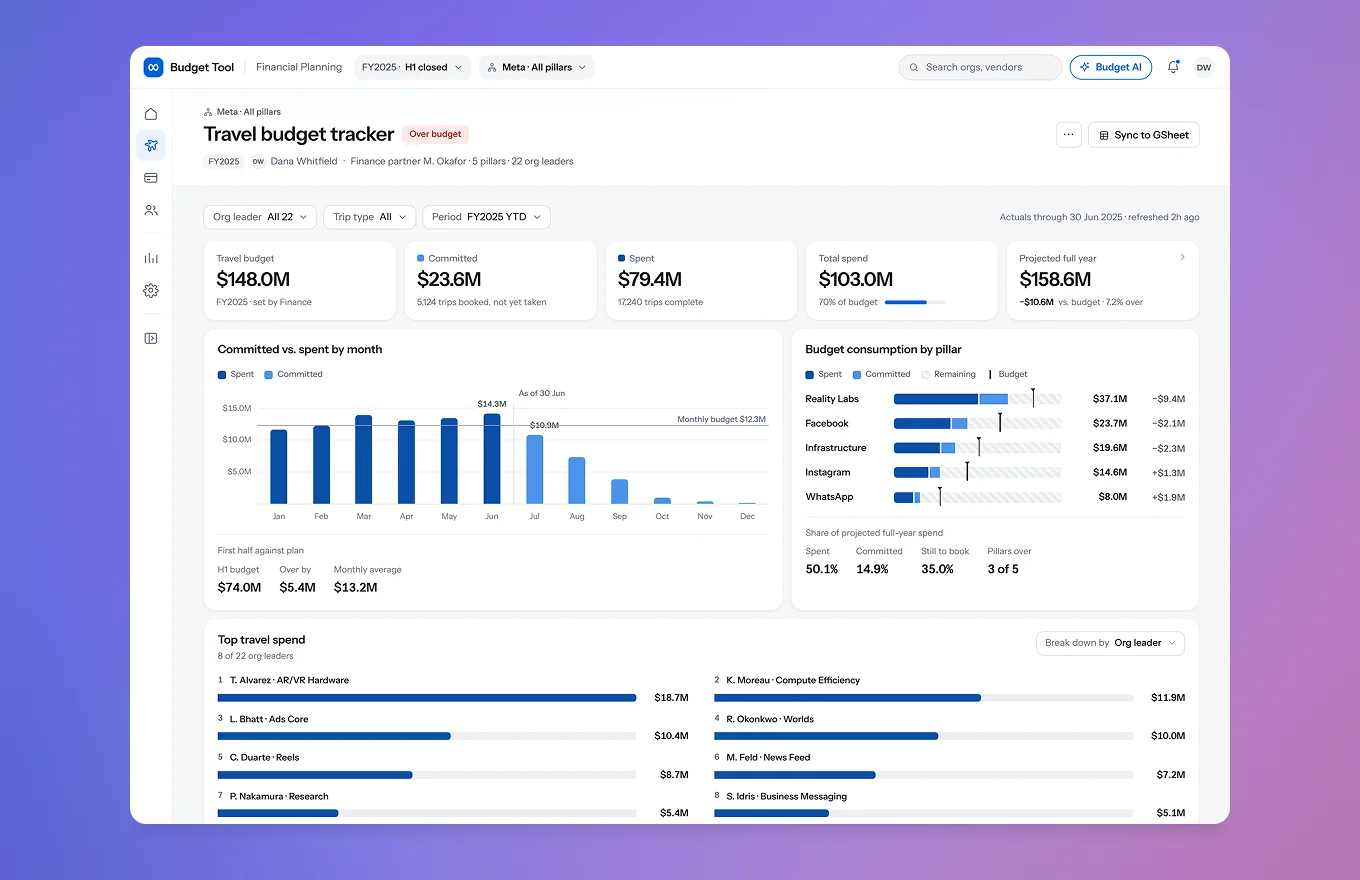Click the Meta logo in the header
Viewport: 1360px width, 880px height.
coord(153,67)
